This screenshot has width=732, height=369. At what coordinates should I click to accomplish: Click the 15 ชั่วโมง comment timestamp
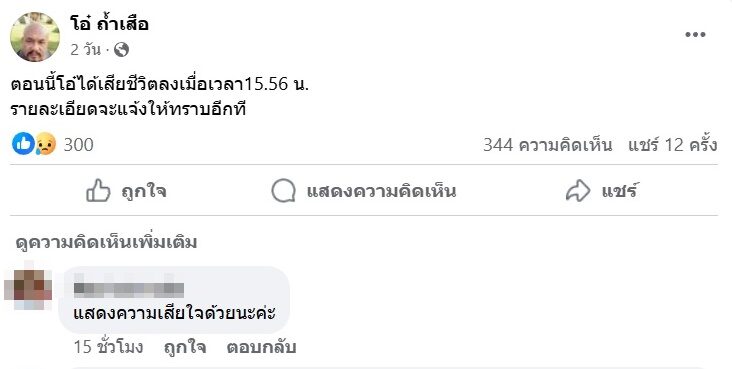click(108, 347)
